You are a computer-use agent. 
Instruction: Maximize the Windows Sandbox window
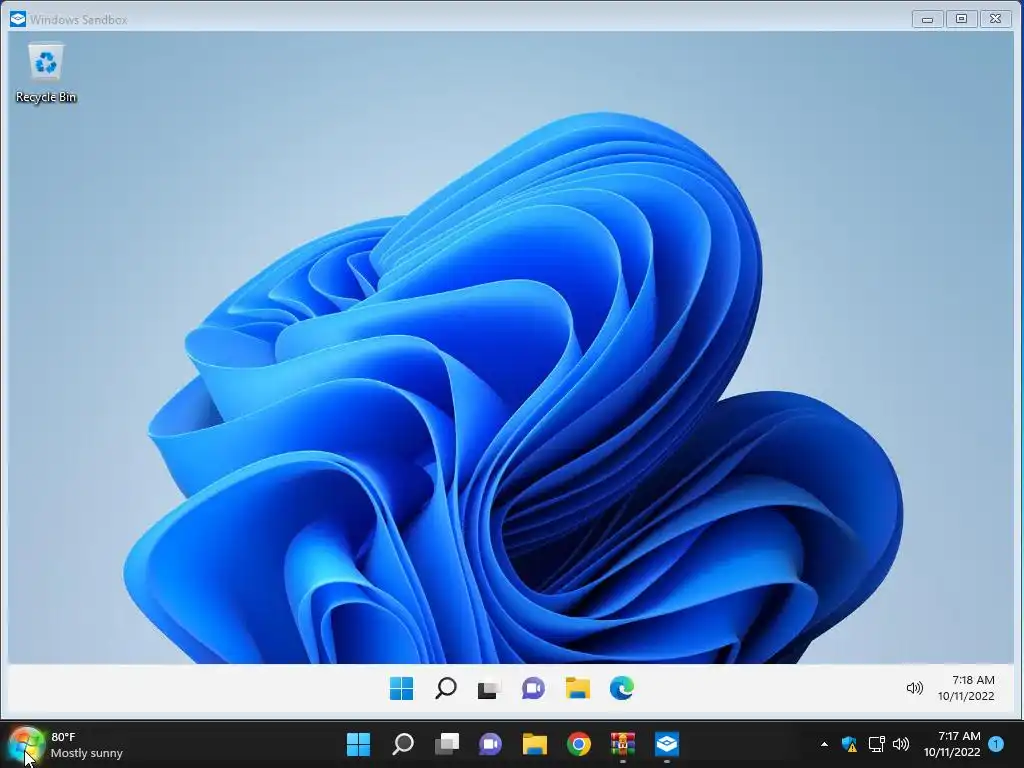[961, 19]
